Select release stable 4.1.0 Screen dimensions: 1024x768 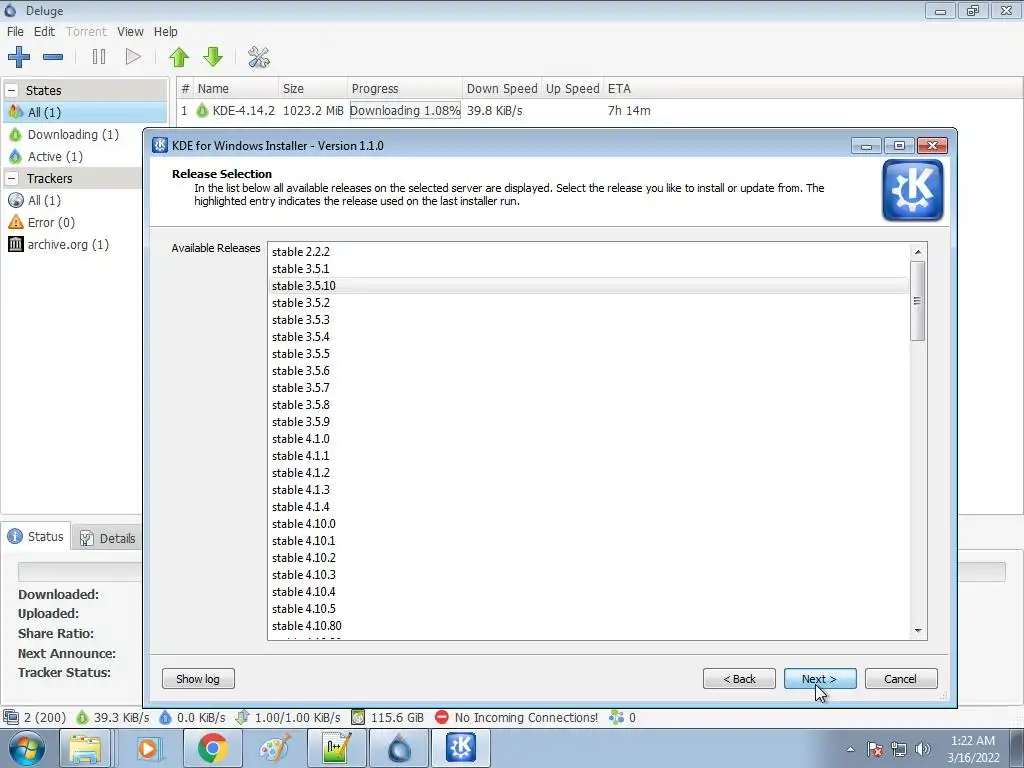(588, 439)
